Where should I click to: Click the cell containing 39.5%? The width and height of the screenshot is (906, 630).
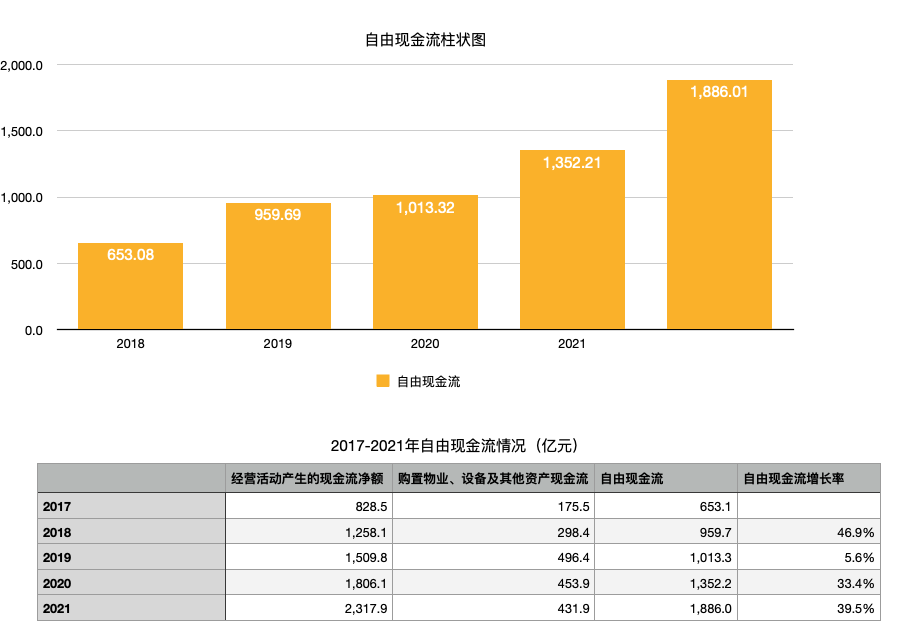(x=808, y=608)
